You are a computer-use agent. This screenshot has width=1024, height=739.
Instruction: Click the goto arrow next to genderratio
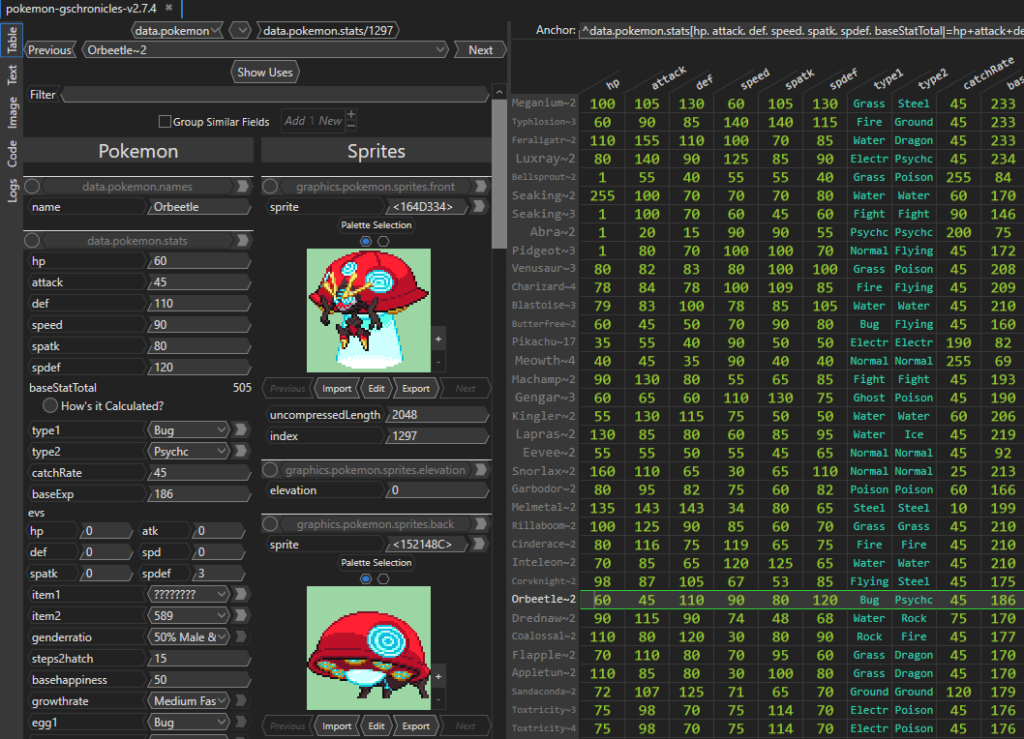tap(241, 637)
